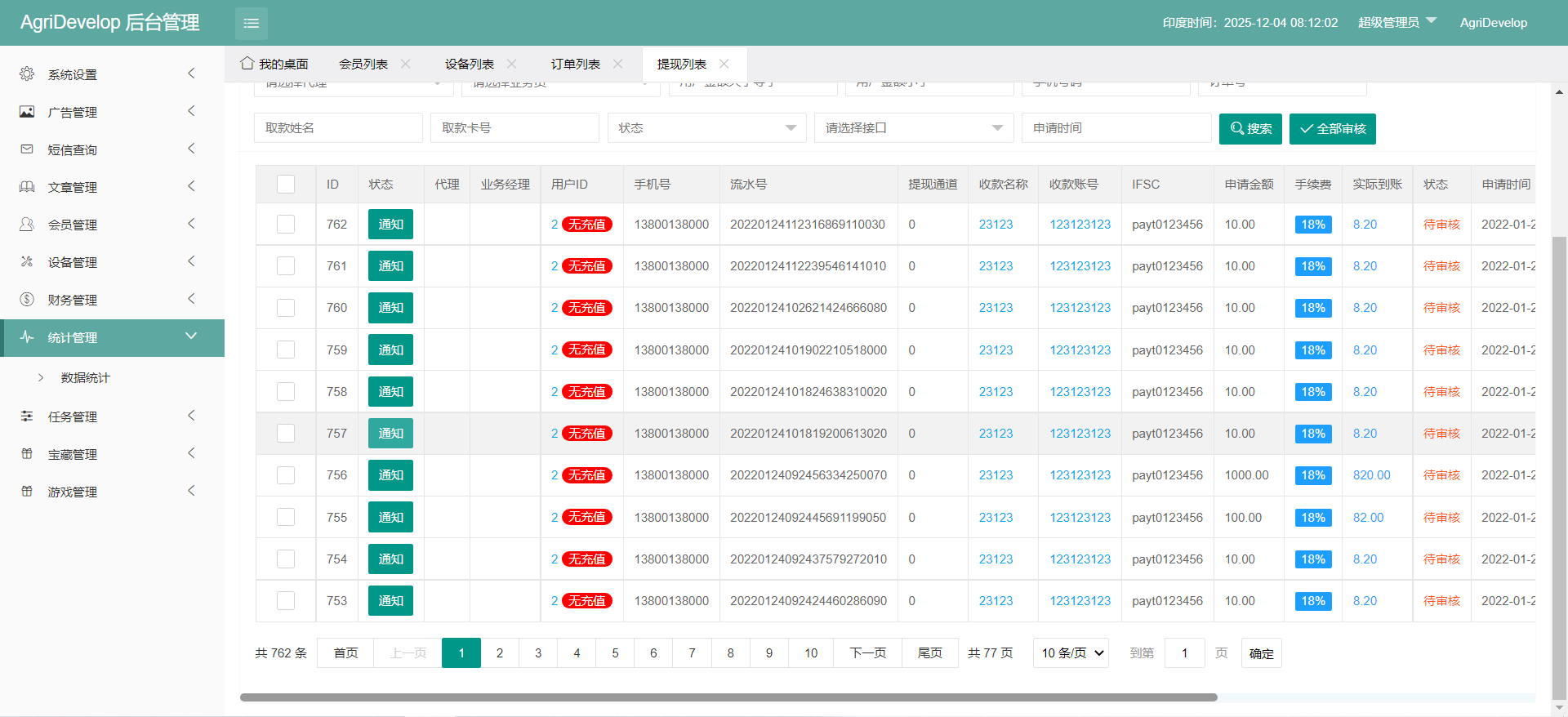Click the system settings gear icon
Image resolution: width=1568 pixels, height=717 pixels.
click(27, 74)
